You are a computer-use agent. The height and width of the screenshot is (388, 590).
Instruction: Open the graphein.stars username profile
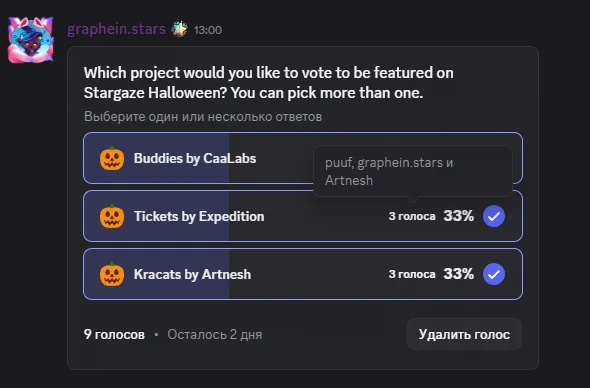[x=116, y=29]
